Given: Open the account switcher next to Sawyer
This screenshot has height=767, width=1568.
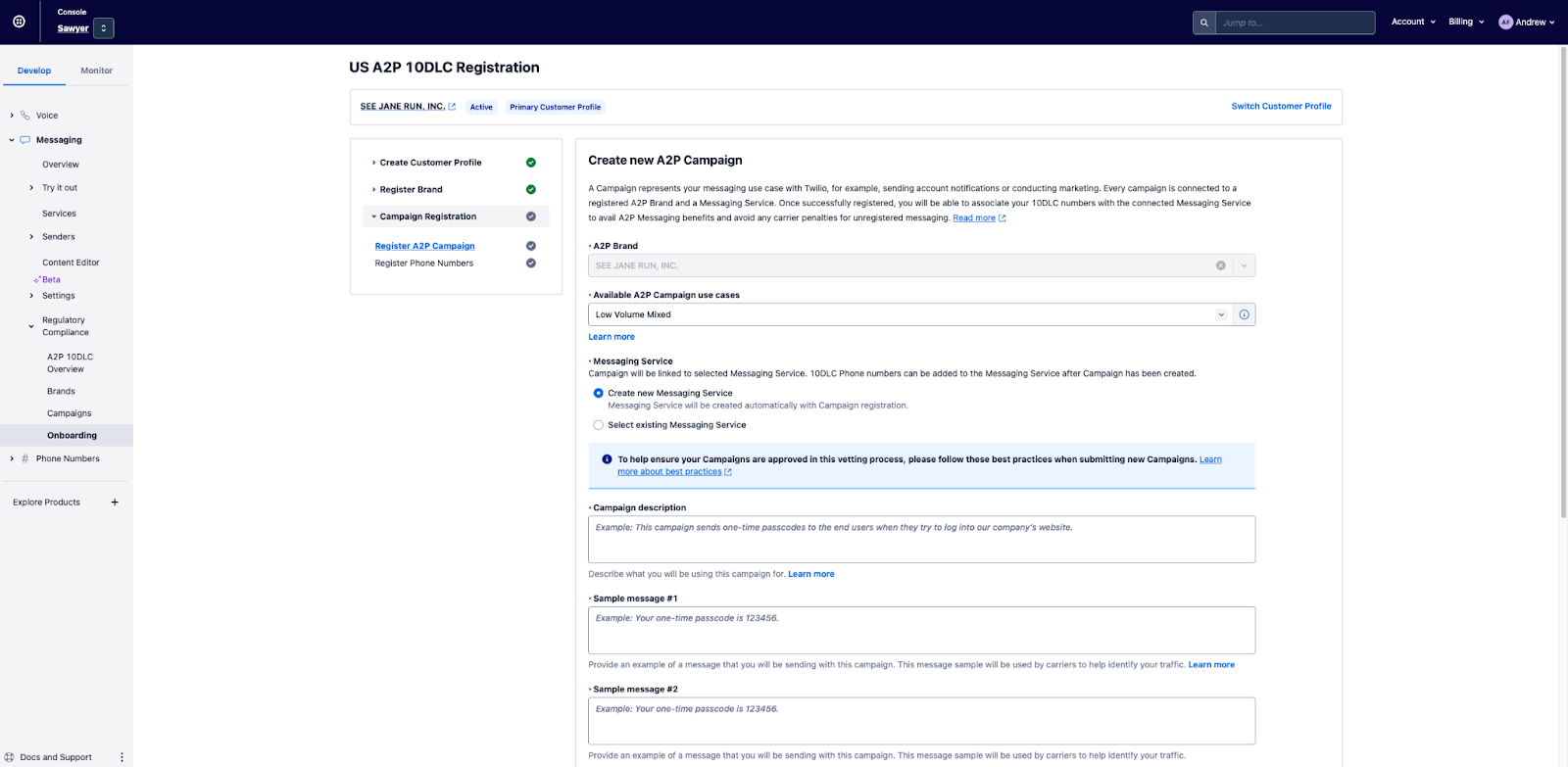Looking at the screenshot, I should pyautogui.click(x=104, y=28).
